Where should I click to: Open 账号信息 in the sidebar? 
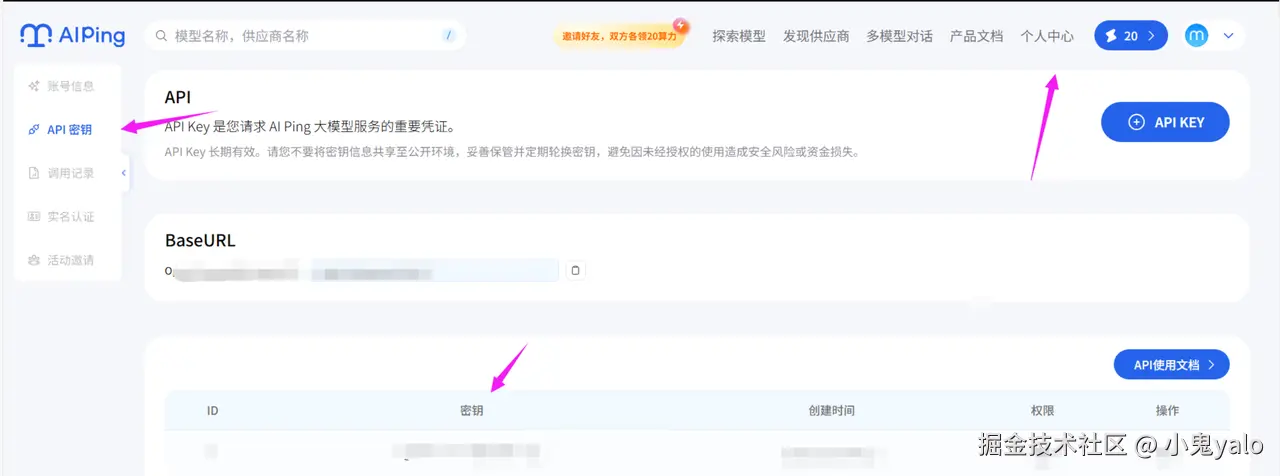tap(62, 86)
